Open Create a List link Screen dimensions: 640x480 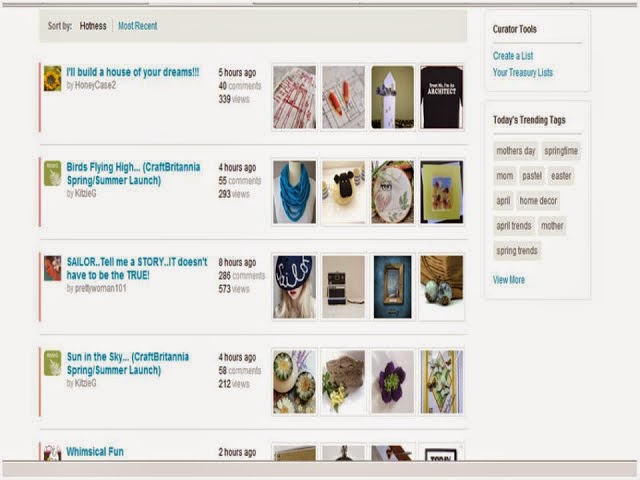pos(513,56)
